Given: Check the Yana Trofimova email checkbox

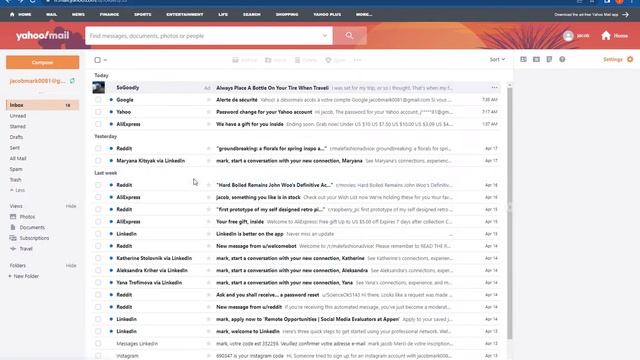Looking at the screenshot, I should [x=98, y=282].
